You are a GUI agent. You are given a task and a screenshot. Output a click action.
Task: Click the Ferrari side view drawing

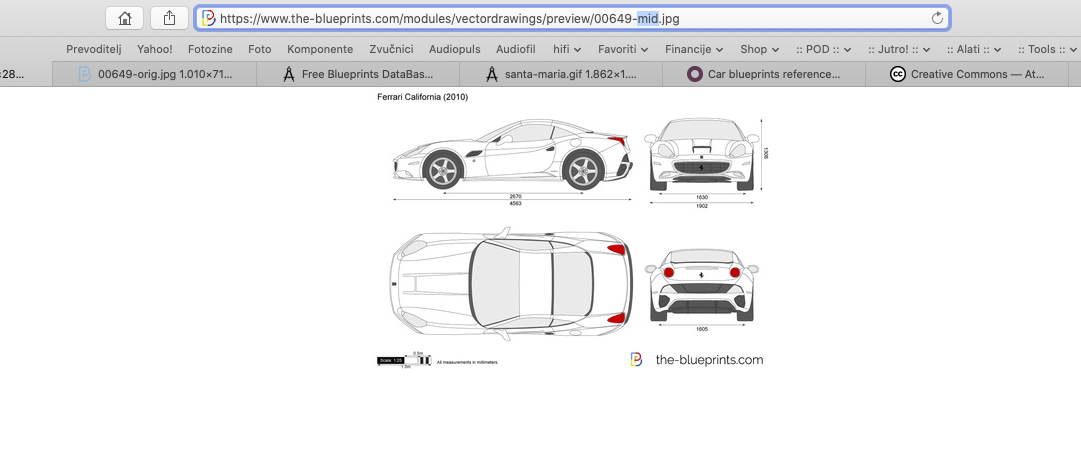pos(512,154)
